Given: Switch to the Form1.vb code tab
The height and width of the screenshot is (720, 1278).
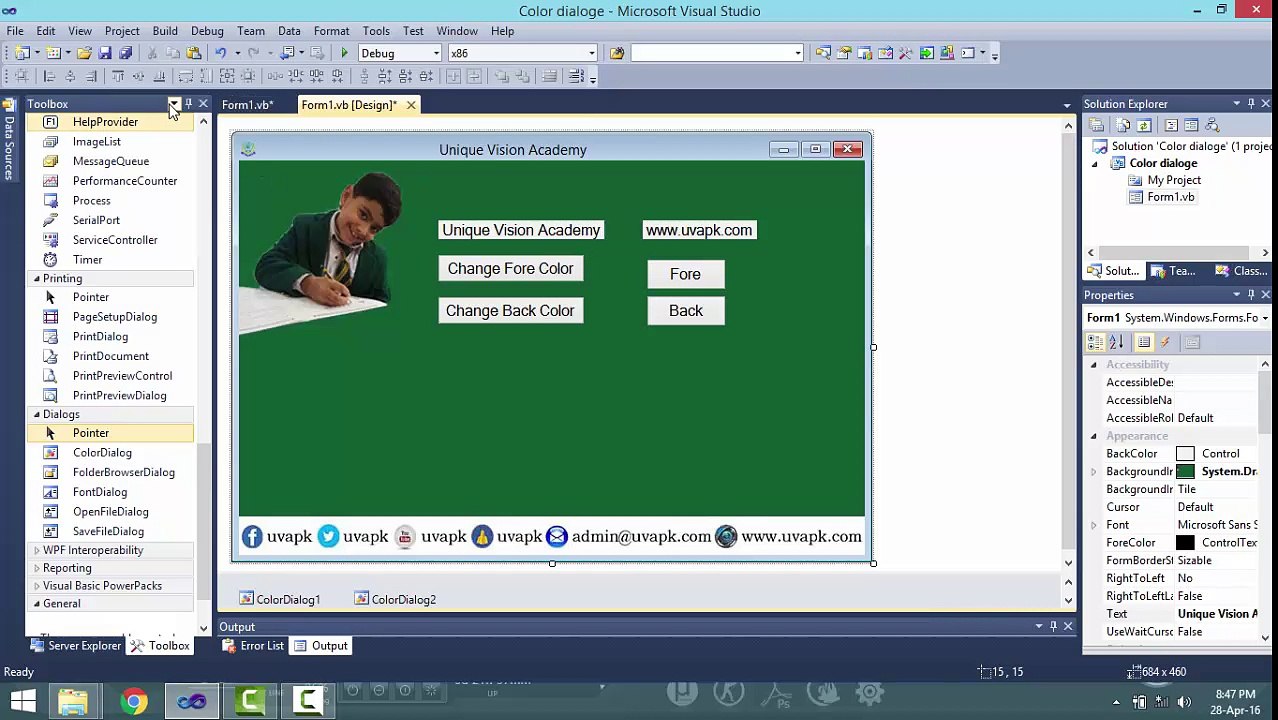Looking at the screenshot, I should [x=247, y=105].
